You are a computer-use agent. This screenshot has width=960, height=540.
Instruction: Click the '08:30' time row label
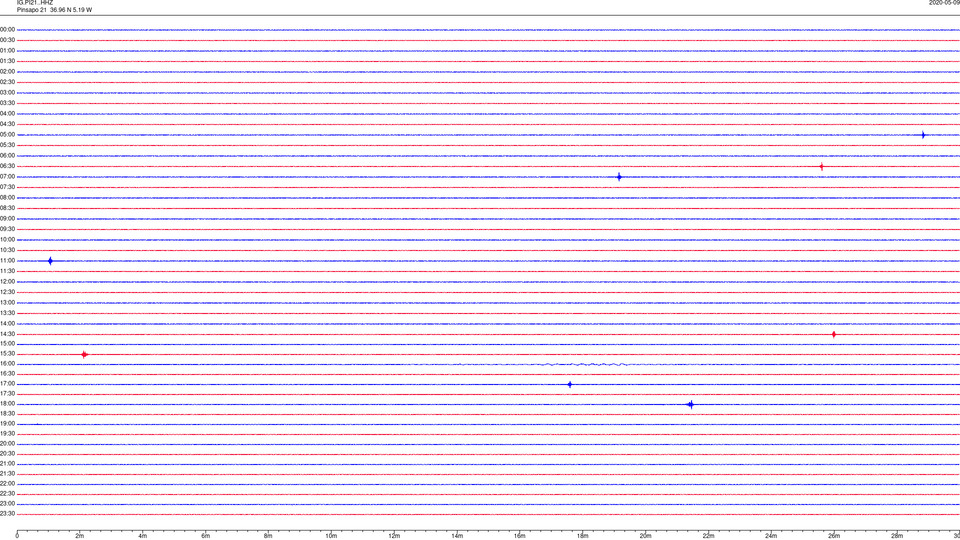point(7,208)
